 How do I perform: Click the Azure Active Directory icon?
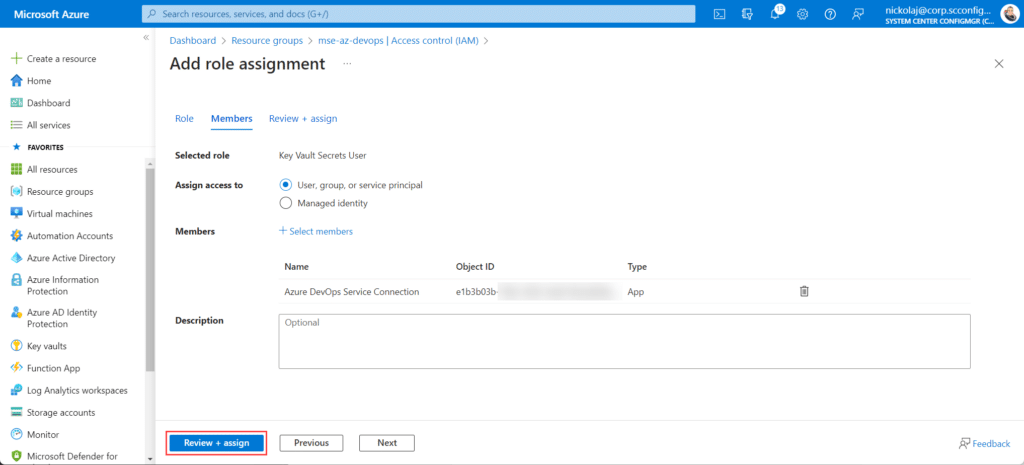coord(17,258)
